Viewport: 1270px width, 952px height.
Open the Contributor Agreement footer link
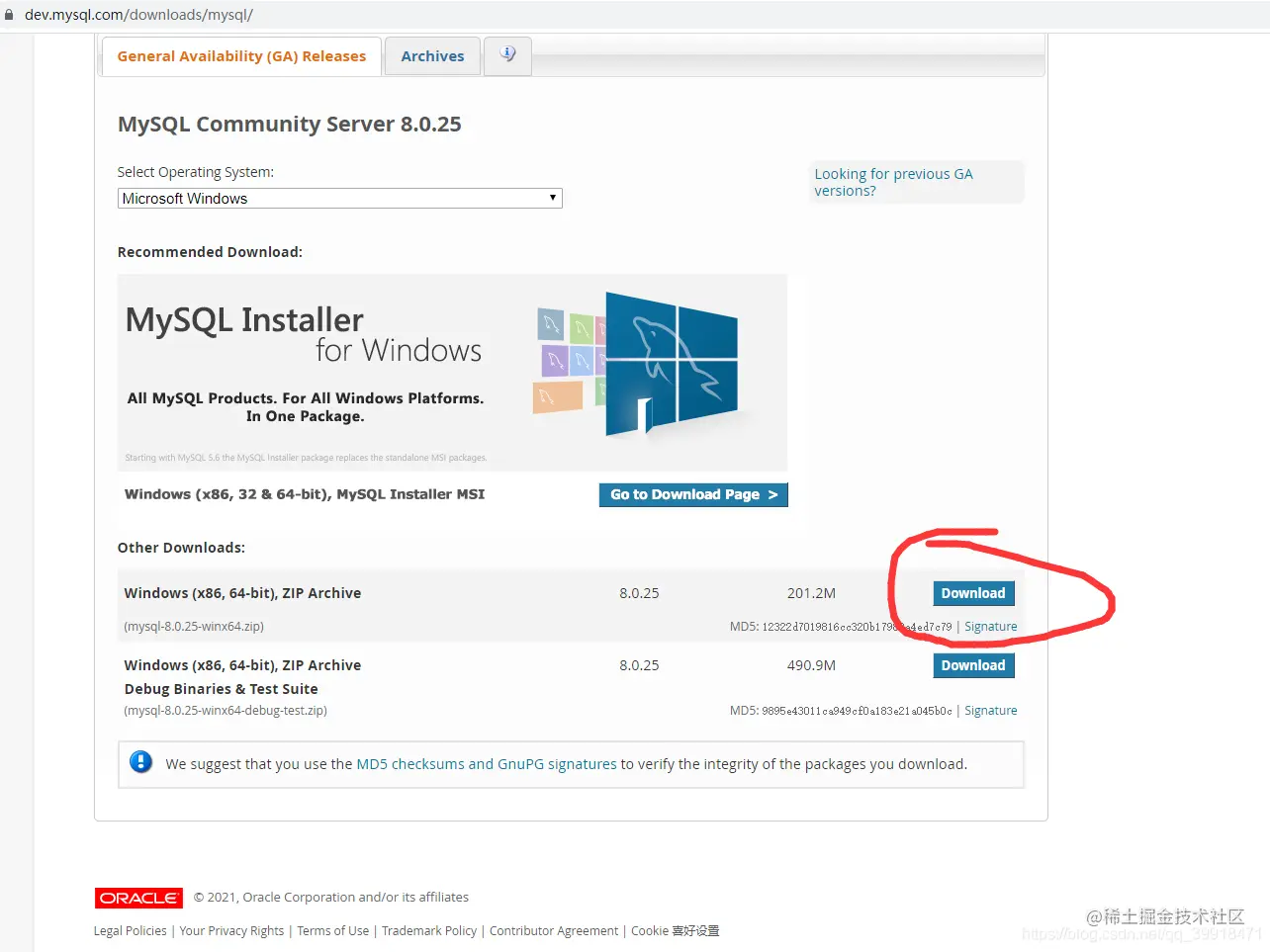554,931
